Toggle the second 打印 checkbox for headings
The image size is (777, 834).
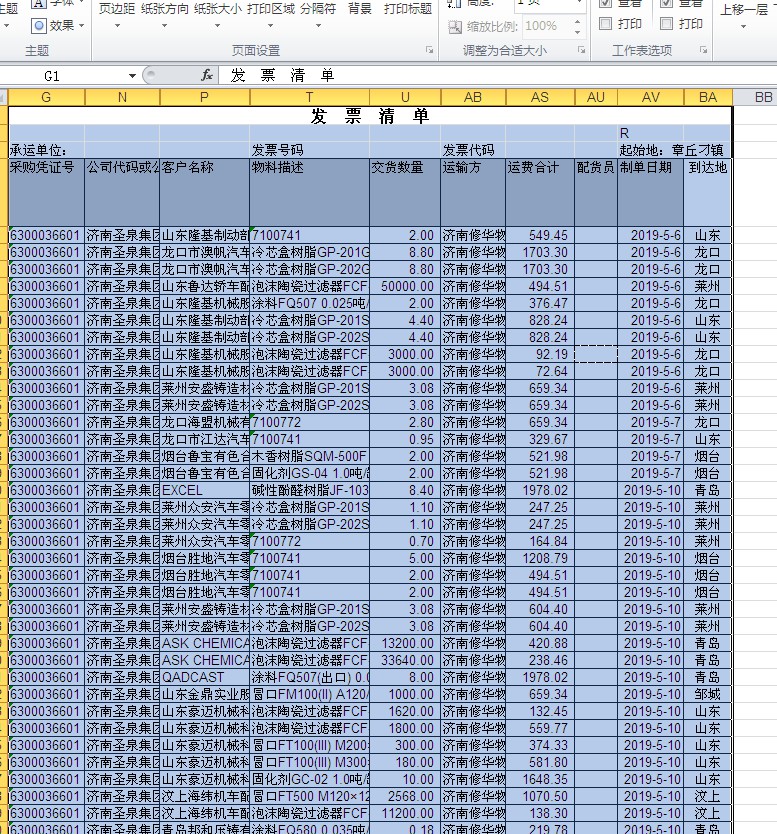(666, 24)
